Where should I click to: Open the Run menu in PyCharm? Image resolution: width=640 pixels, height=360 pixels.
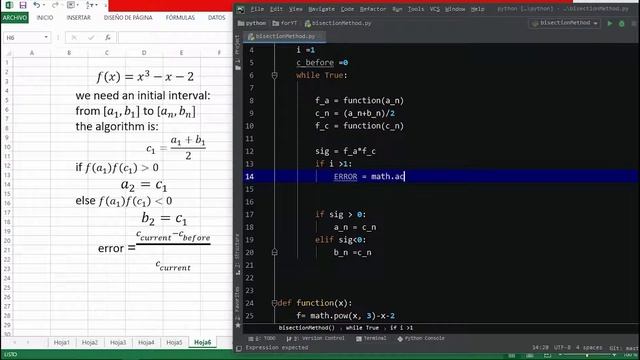coord(397,9)
